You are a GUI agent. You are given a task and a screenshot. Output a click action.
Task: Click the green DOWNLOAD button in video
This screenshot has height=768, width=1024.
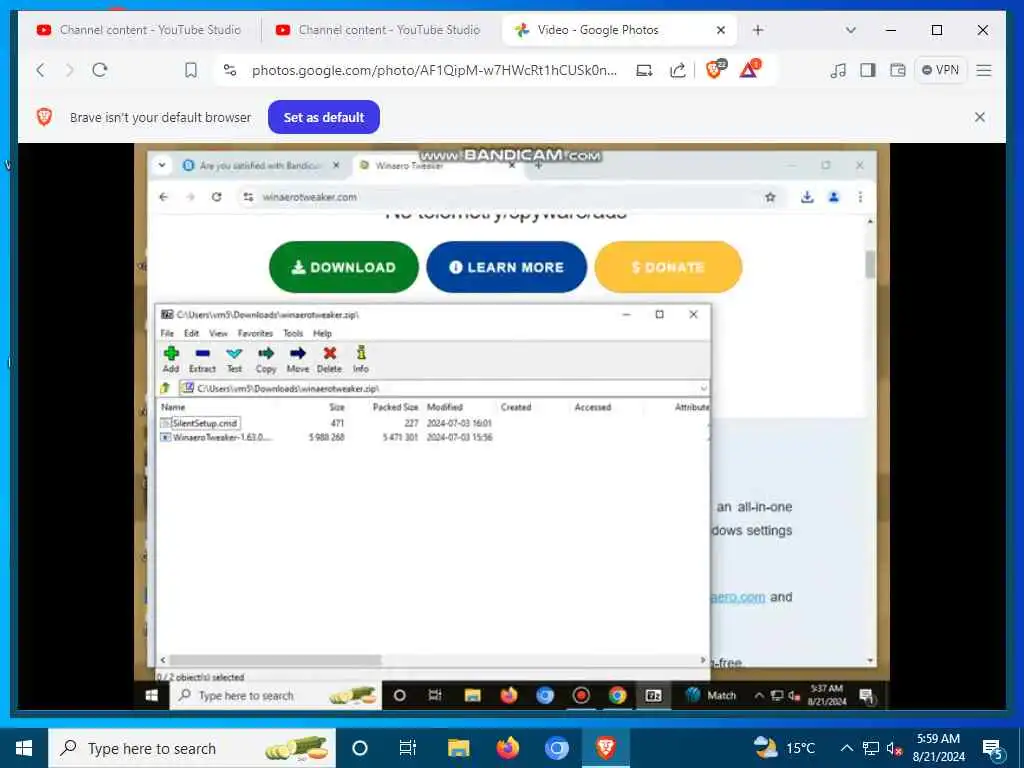click(344, 267)
